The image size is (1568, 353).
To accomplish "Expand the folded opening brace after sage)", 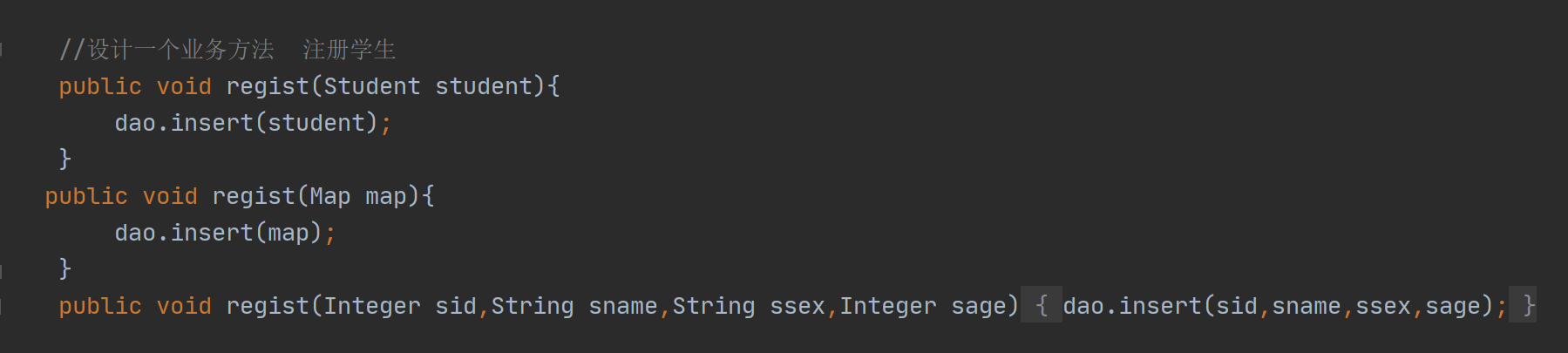I will [1041, 306].
